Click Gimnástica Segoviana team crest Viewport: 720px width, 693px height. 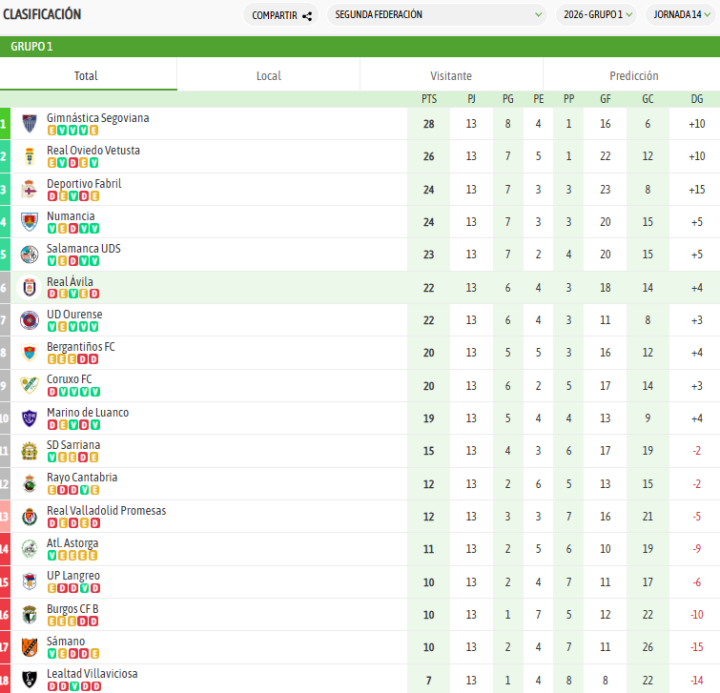pyautogui.click(x=29, y=123)
